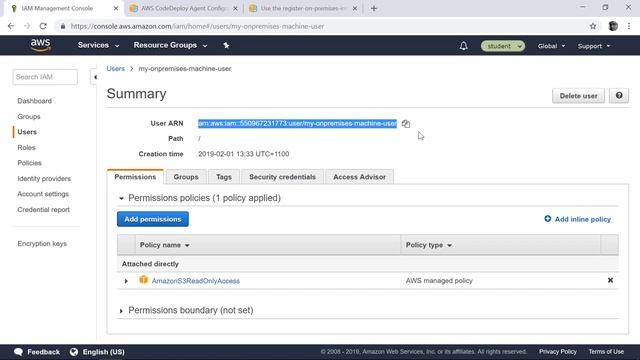Open the Global region dropdown

coord(551,46)
